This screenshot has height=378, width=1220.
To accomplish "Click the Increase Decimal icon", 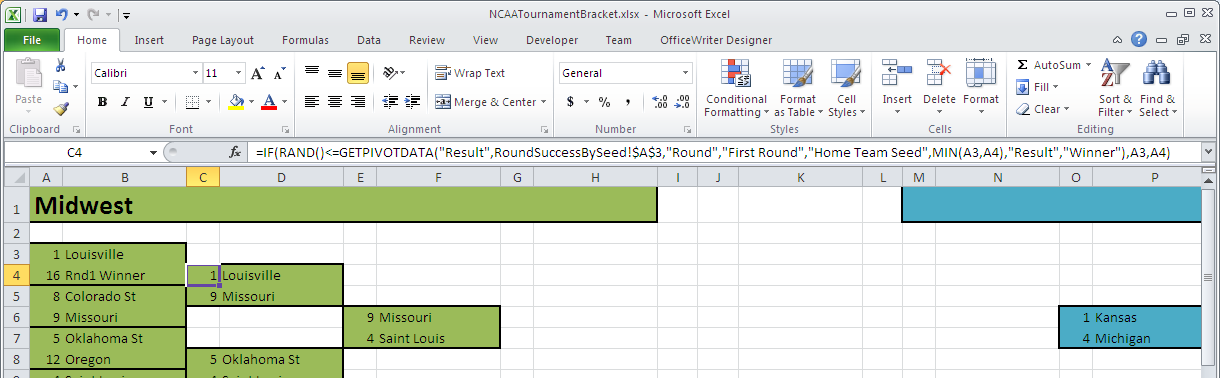I will (659, 101).
